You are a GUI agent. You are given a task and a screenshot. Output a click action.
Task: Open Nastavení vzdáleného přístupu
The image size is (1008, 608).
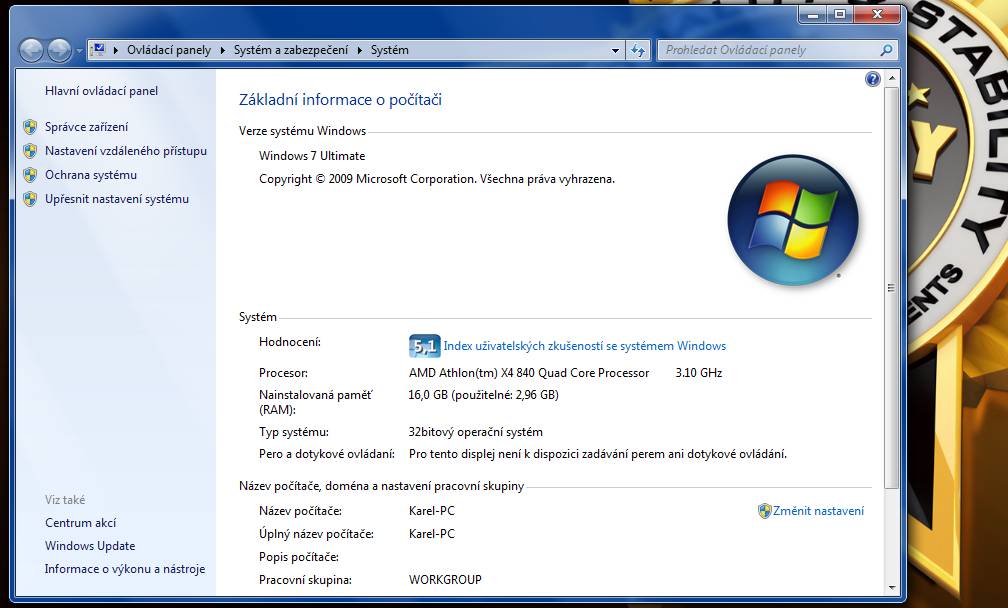(x=126, y=151)
